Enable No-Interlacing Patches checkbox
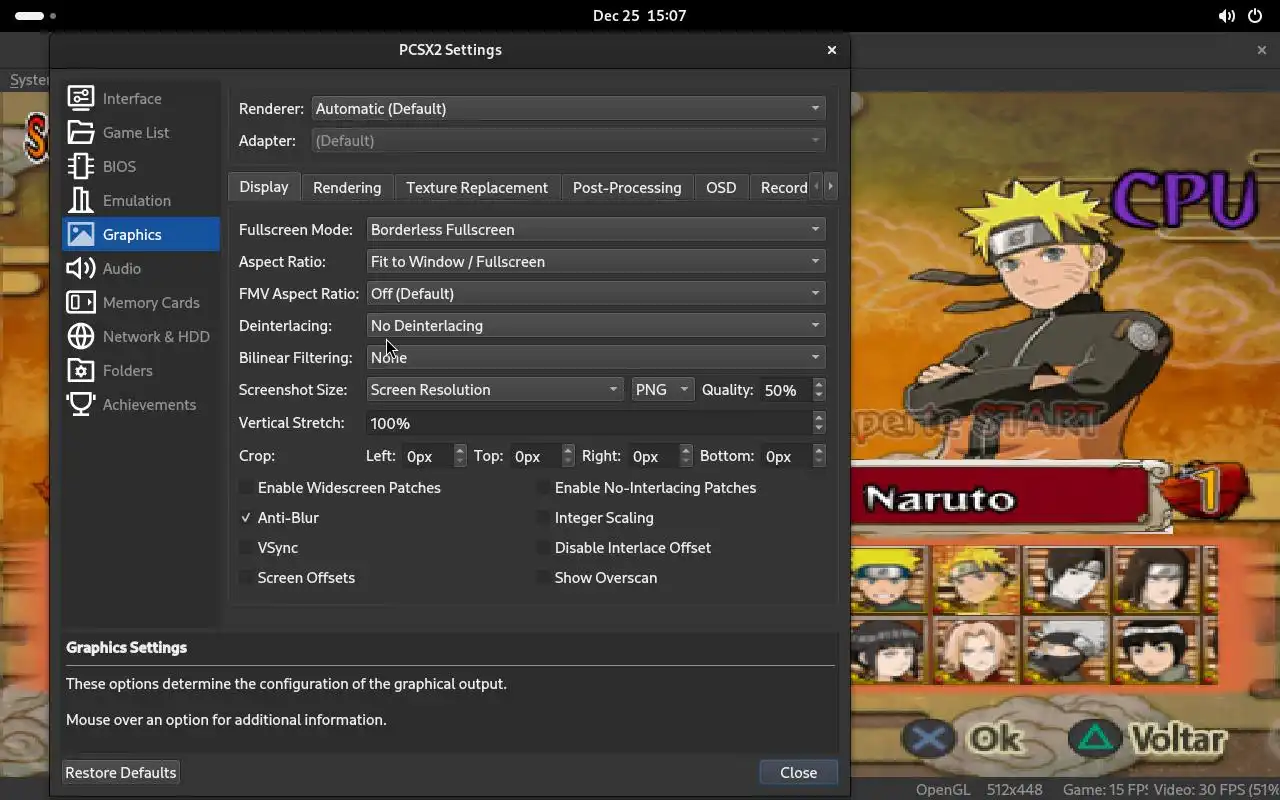This screenshot has width=1280, height=800. (543, 488)
